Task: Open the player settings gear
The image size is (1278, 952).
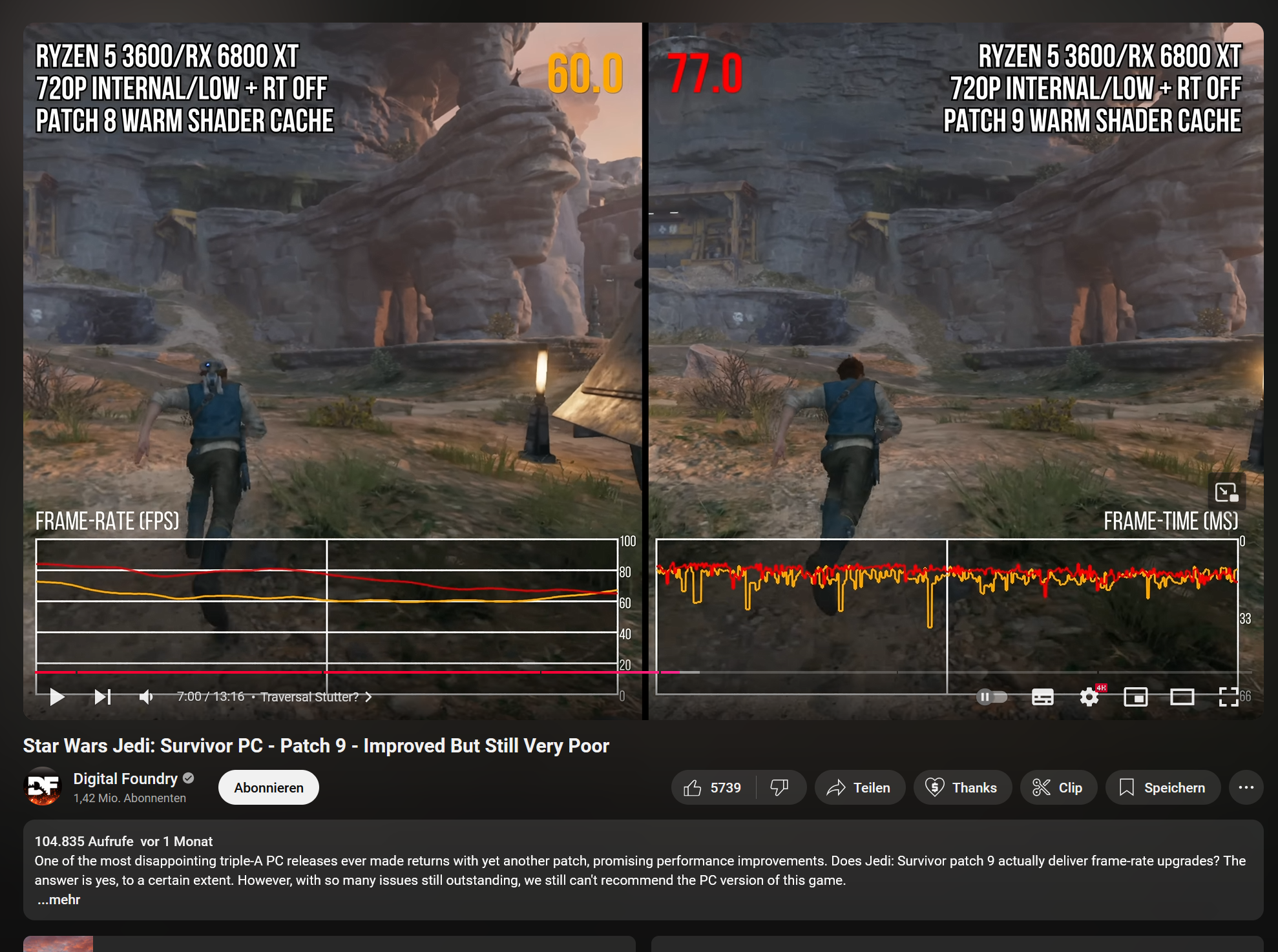Action: tap(1089, 697)
